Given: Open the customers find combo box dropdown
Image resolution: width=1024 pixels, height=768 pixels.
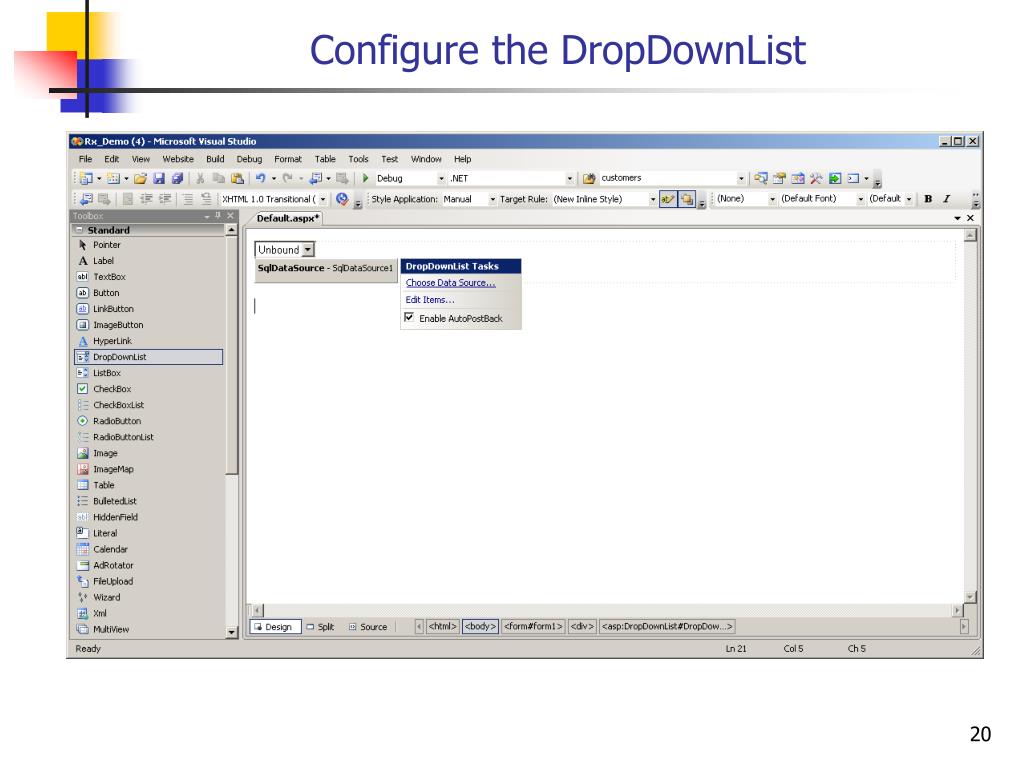Looking at the screenshot, I should click(741, 178).
